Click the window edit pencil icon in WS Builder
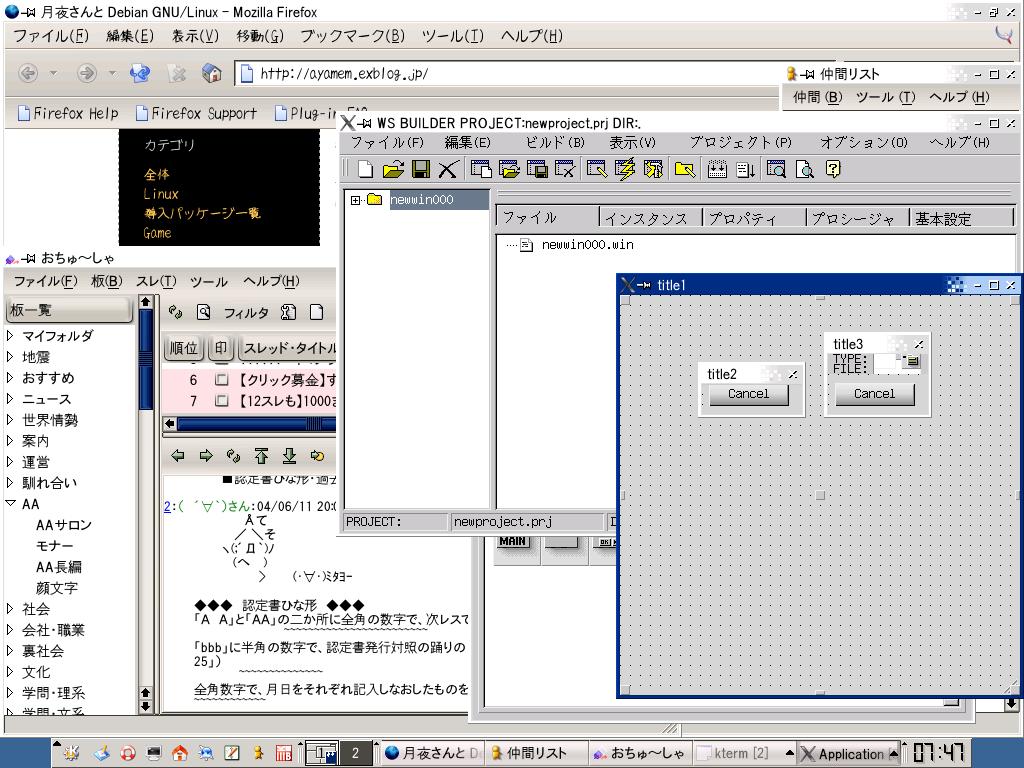This screenshot has width=1024, height=768. (597, 170)
